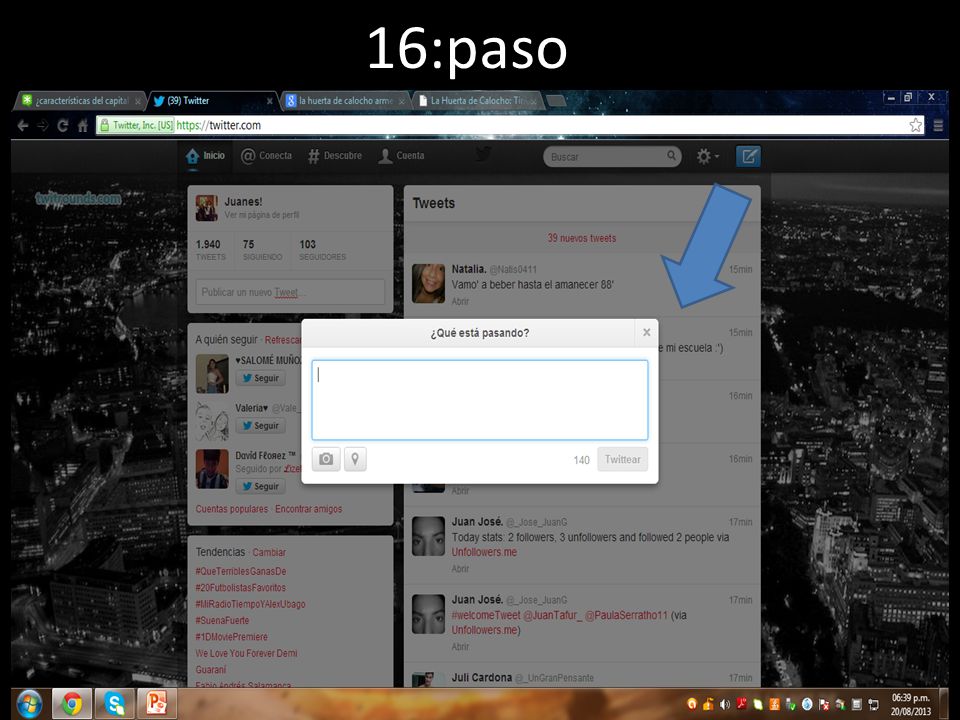Click Cuentas populares link
The width and height of the screenshot is (960, 720).
[231, 509]
